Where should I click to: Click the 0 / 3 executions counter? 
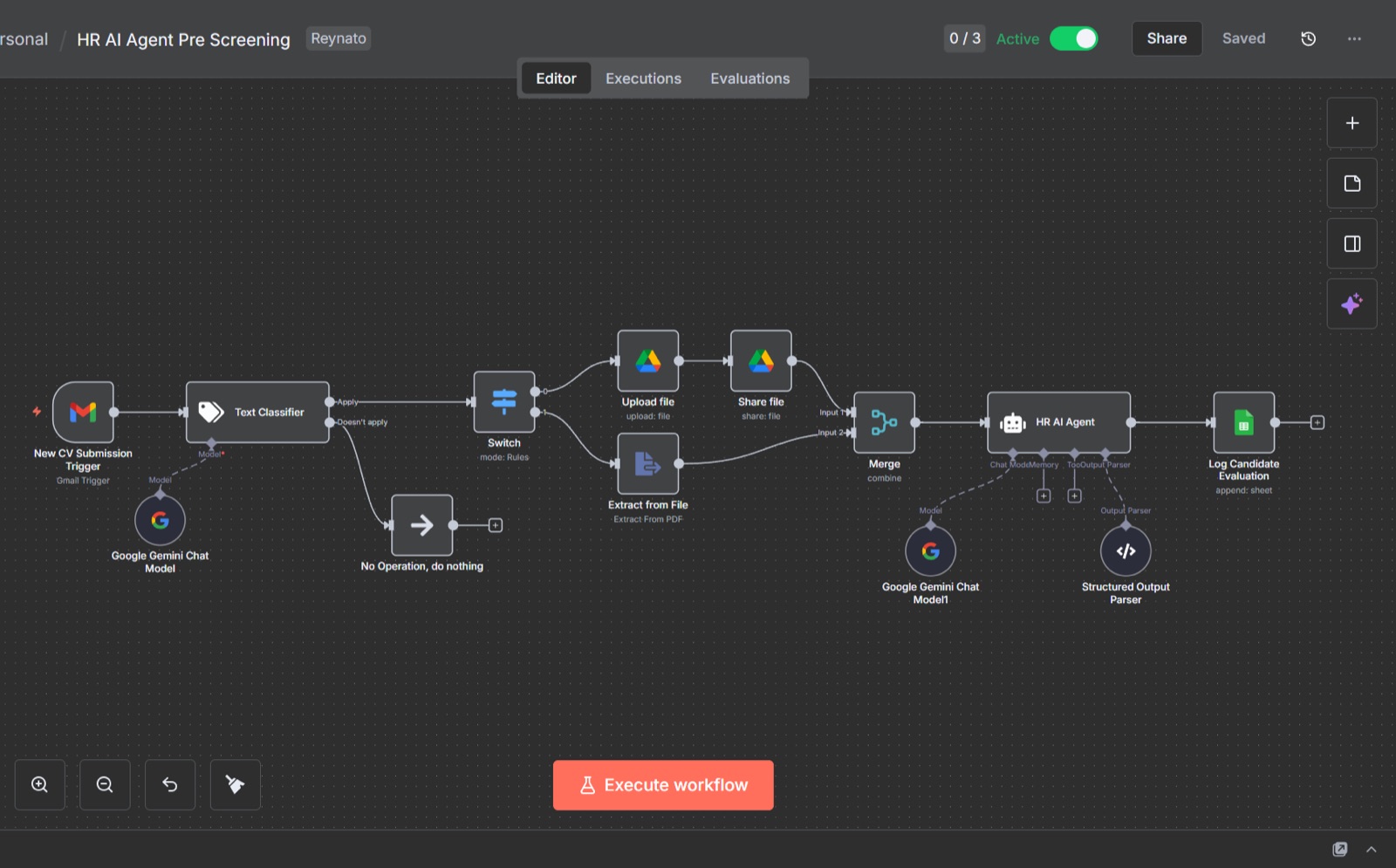(965, 38)
